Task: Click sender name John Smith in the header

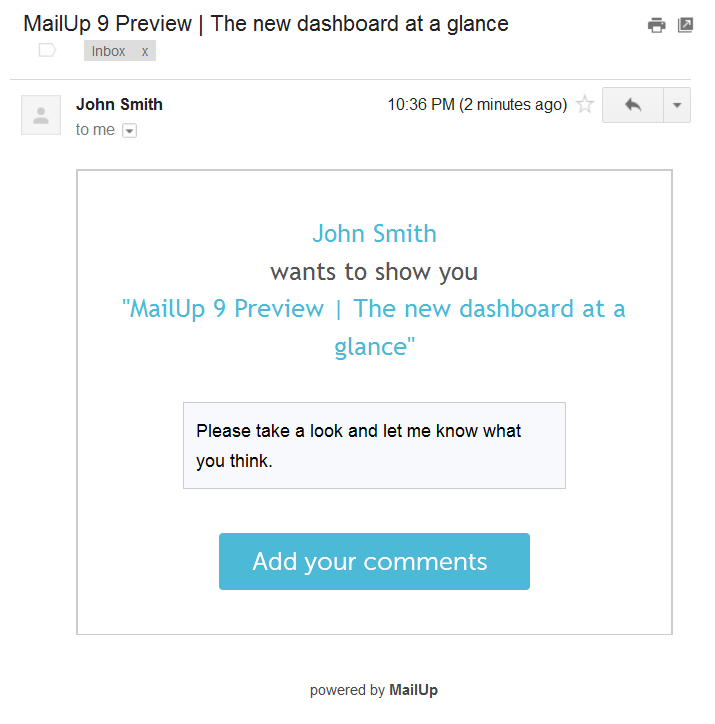Action: [119, 104]
